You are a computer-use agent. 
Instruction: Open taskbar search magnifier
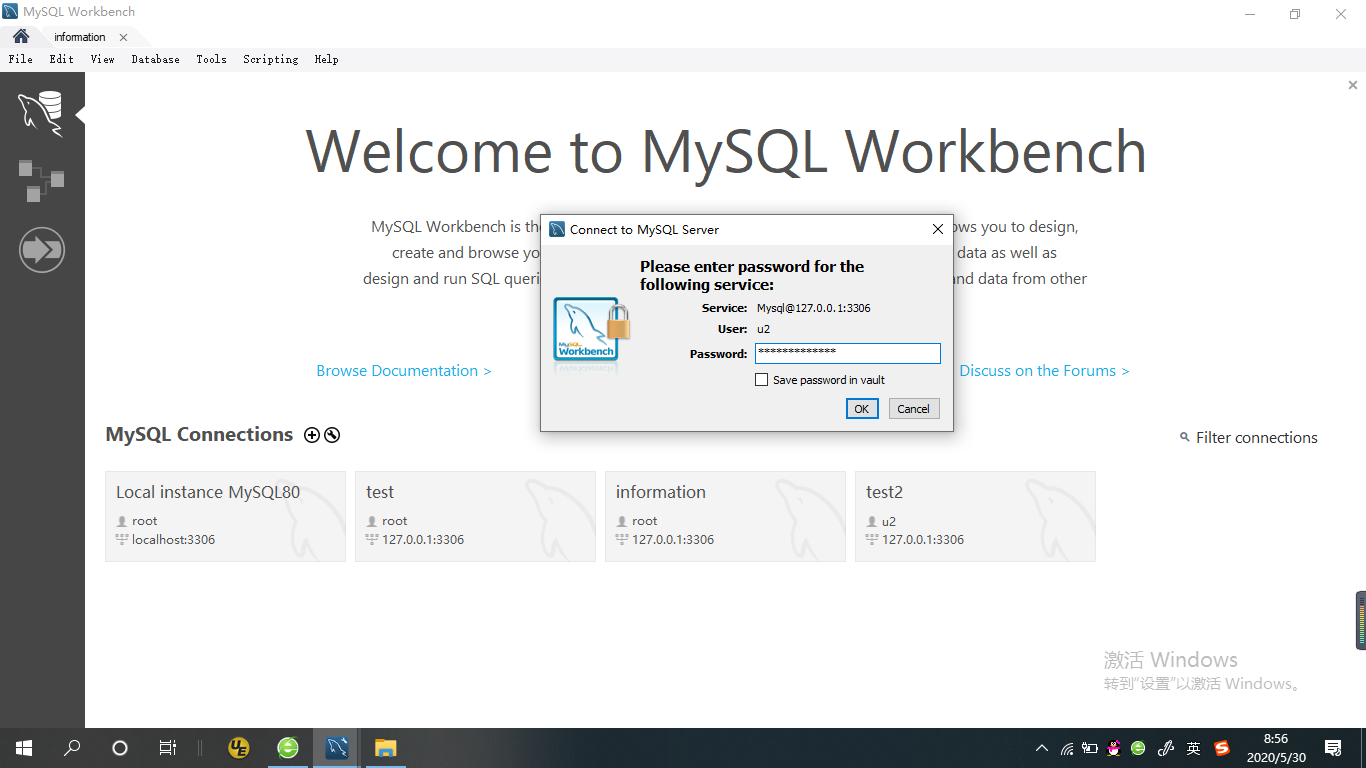coord(72,748)
